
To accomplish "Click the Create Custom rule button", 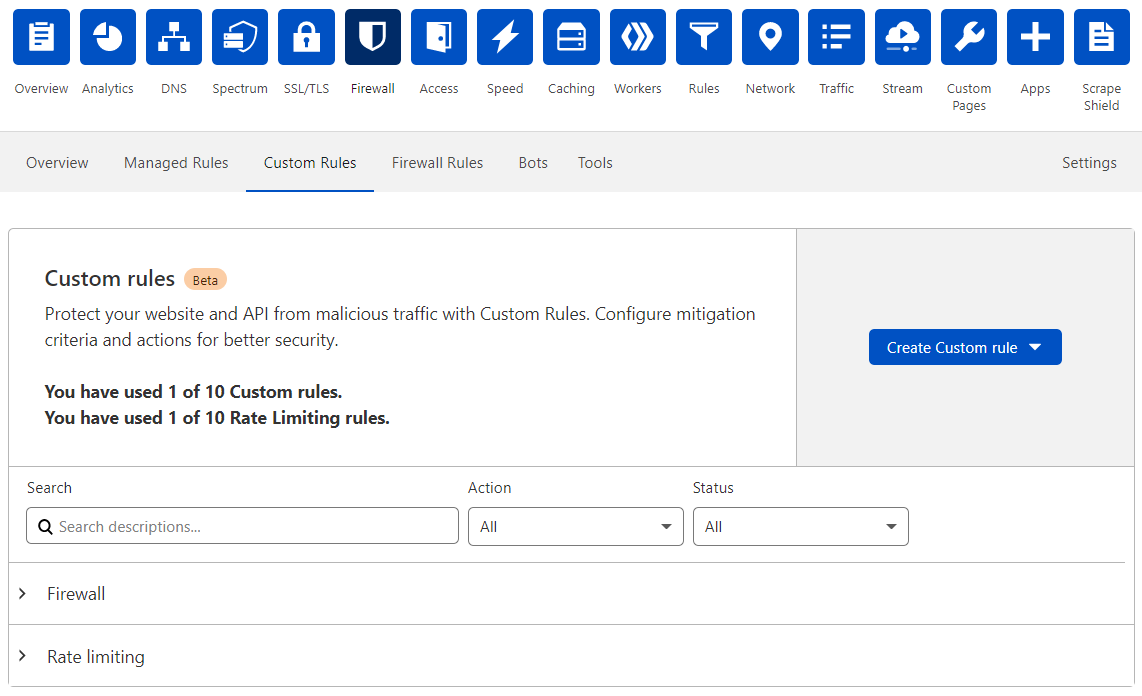I will pos(964,347).
